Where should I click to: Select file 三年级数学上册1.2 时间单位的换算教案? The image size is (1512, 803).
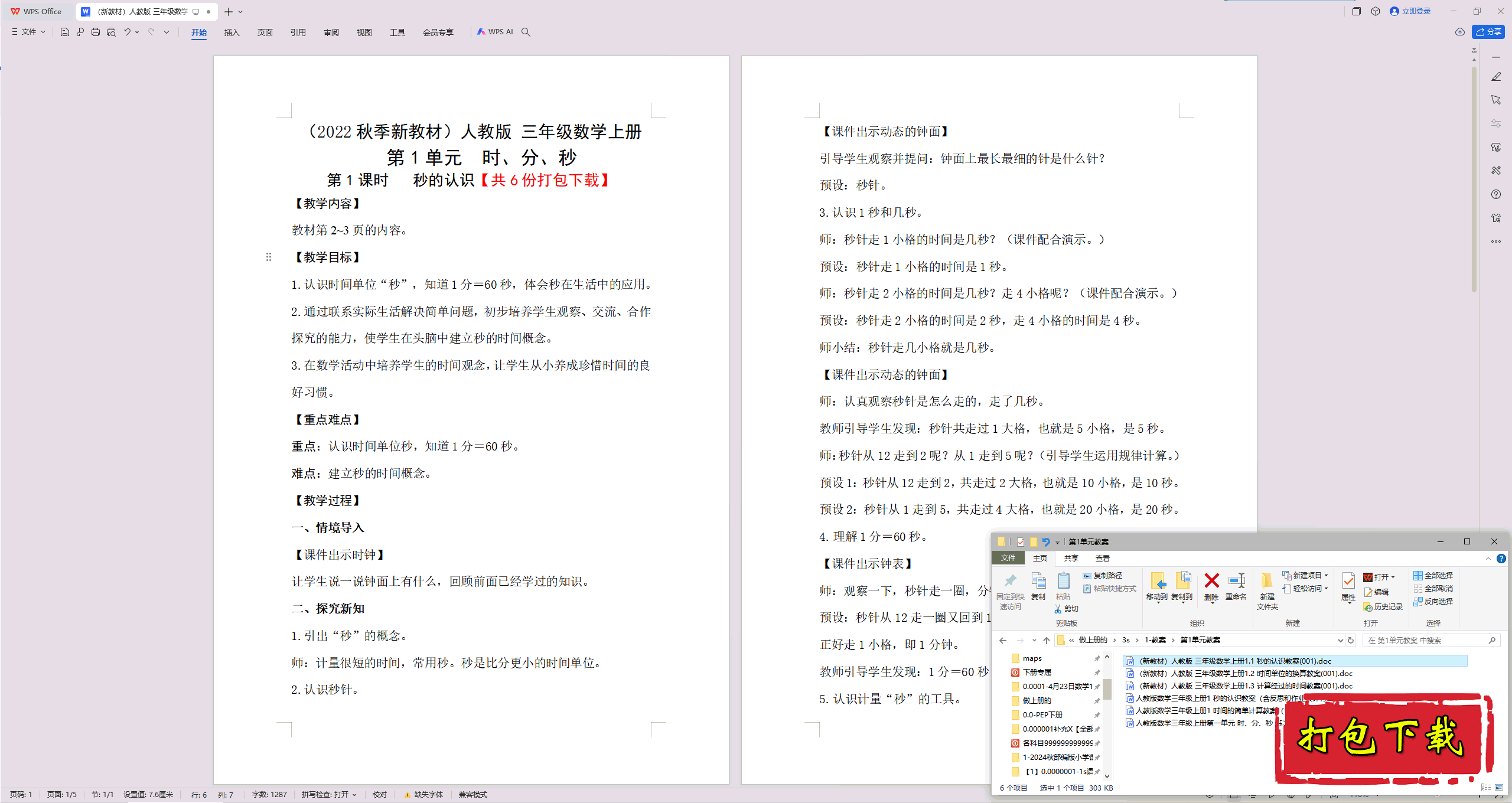coord(1239,674)
